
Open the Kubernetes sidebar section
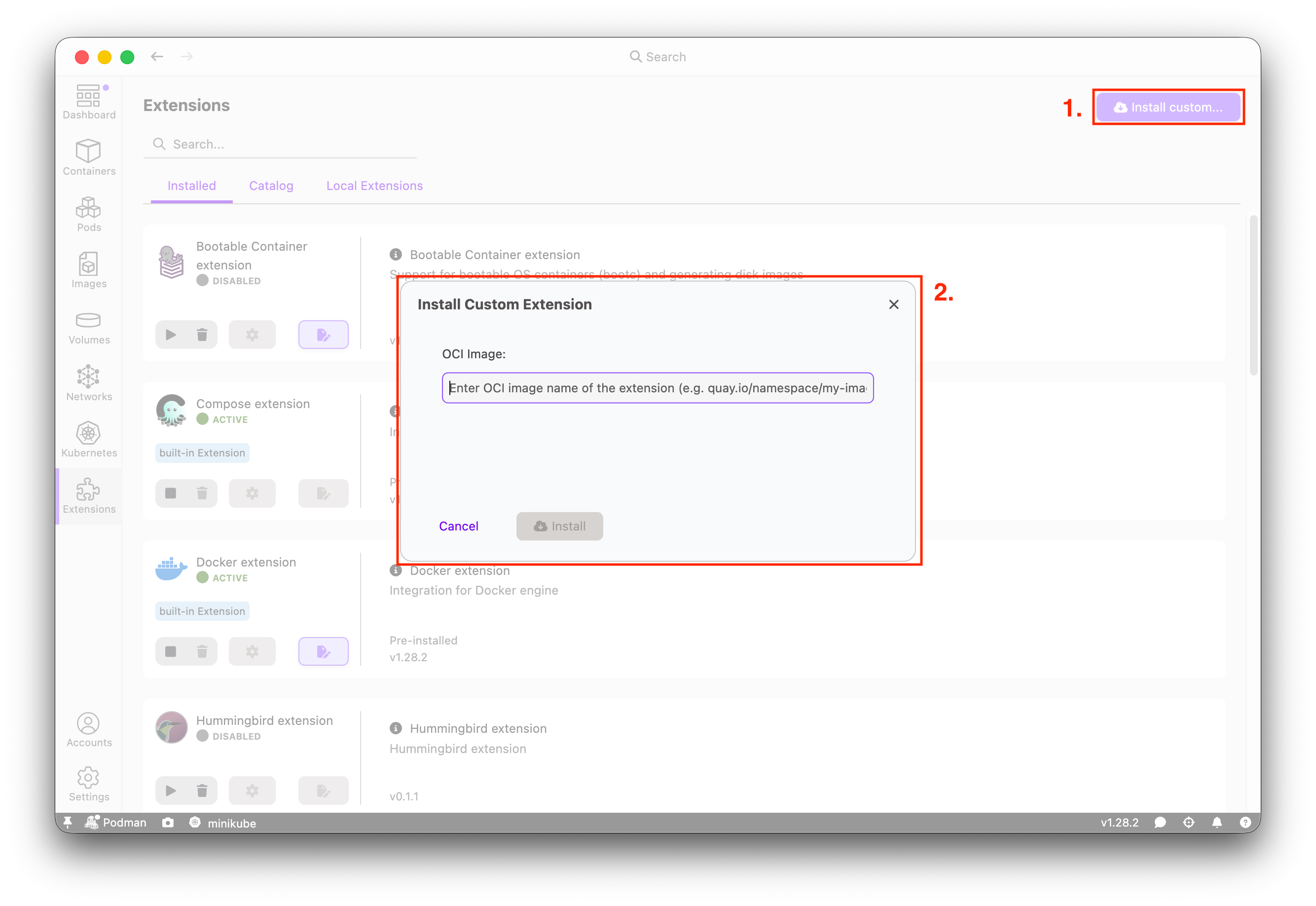coord(88,439)
